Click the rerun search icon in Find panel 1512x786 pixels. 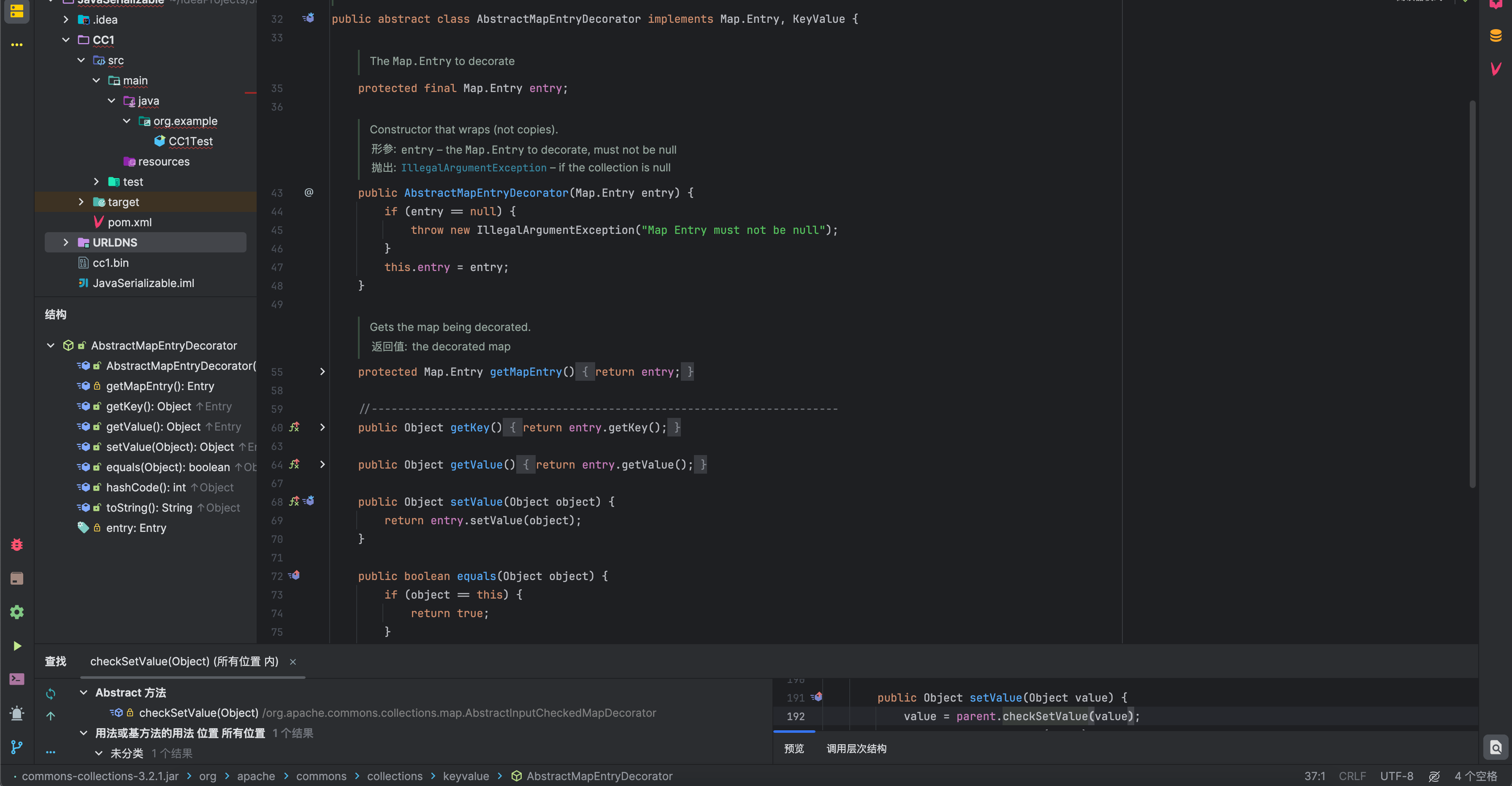(x=51, y=693)
